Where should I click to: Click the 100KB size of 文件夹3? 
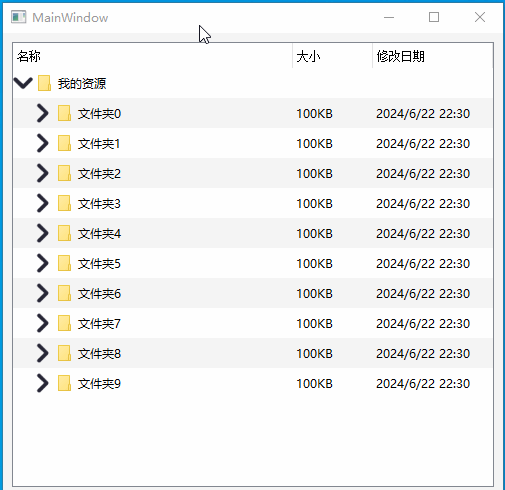[315, 204]
